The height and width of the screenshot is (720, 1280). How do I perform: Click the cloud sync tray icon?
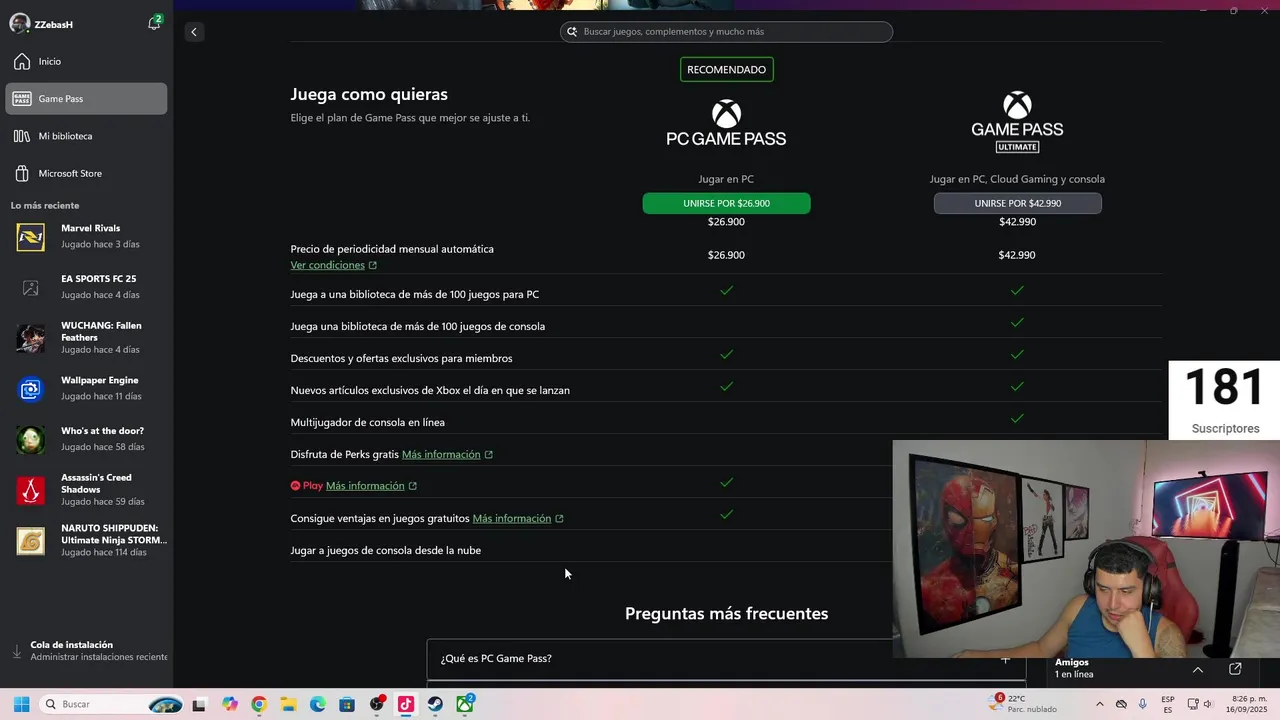[x=1121, y=704]
